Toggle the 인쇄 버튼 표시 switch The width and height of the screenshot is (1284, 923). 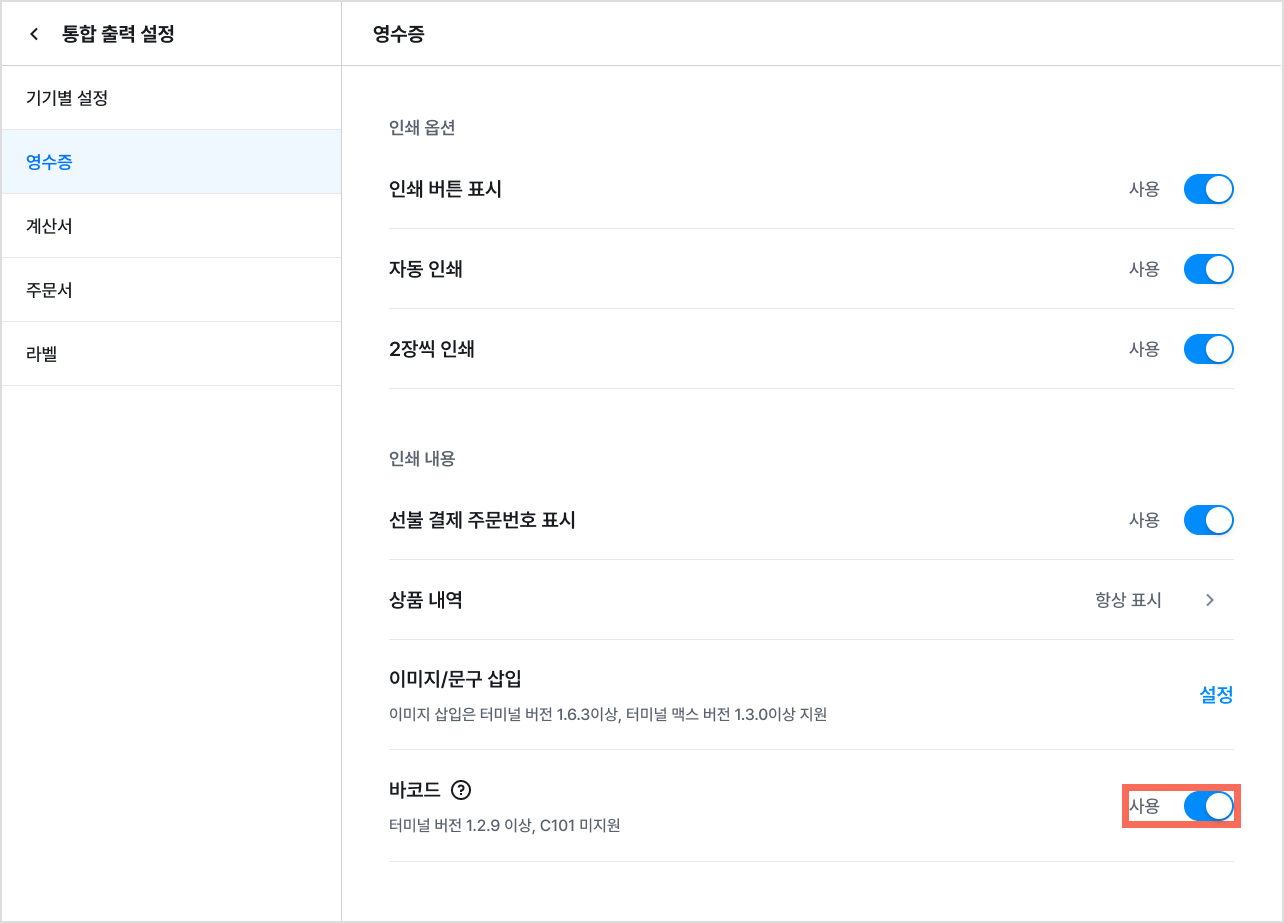(x=1208, y=189)
